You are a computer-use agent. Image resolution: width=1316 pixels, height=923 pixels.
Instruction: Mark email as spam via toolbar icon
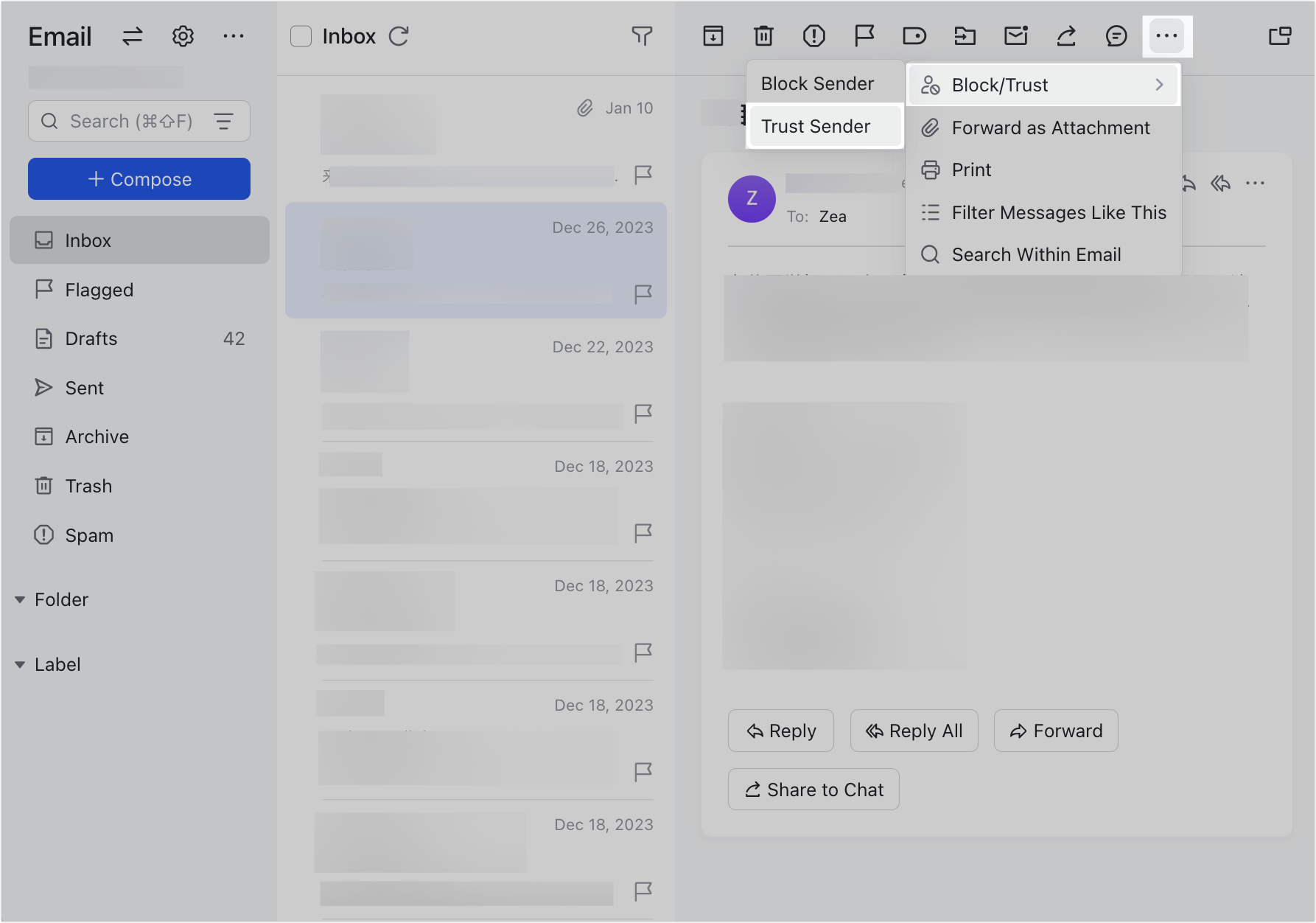pos(813,36)
